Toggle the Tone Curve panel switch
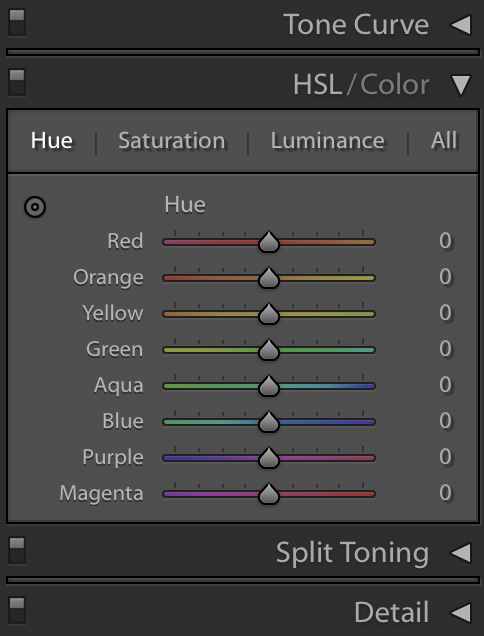The image size is (484, 636). pos(17,23)
